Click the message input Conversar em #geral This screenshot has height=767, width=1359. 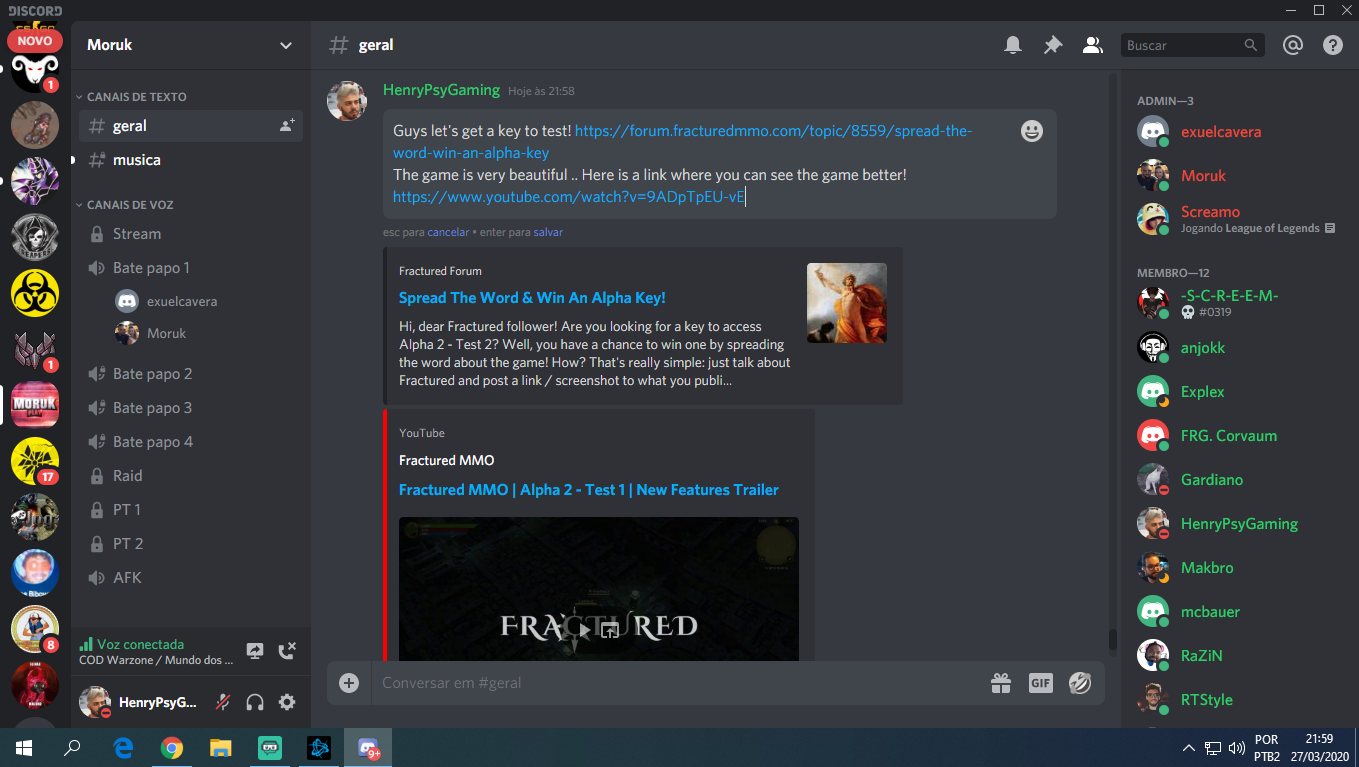[674, 683]
